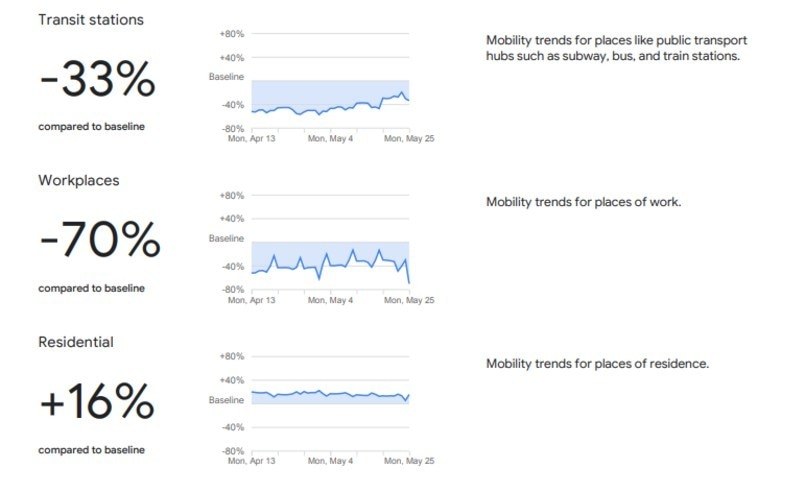
Task: Click Mon, May 4 on transit chart
Action: click(330, 138)
